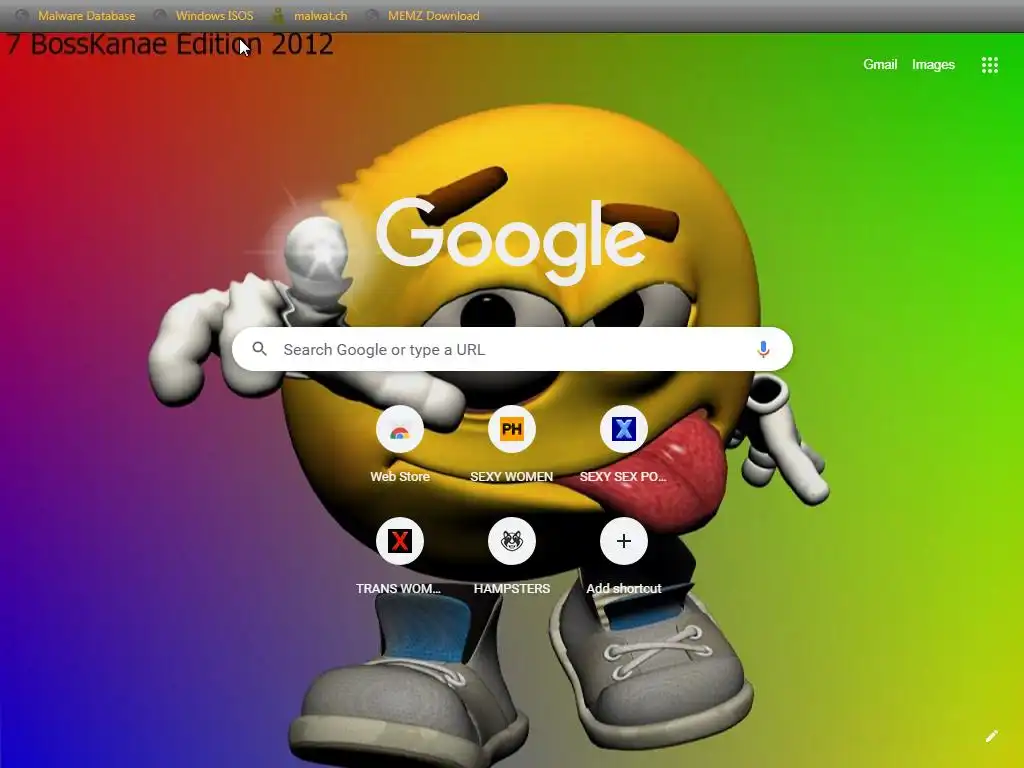Image resolution: width=1024 pixels, height=768 pixels.
Task: Open the malwat.ch bookmark
Action: (x=310, y=16)
